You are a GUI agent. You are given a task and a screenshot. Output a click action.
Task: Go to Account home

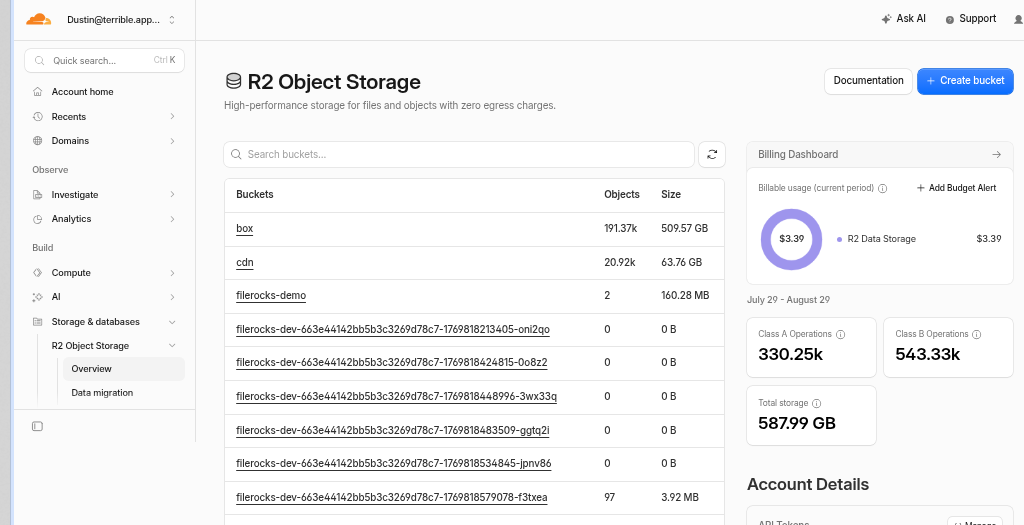tap(82, 92)
